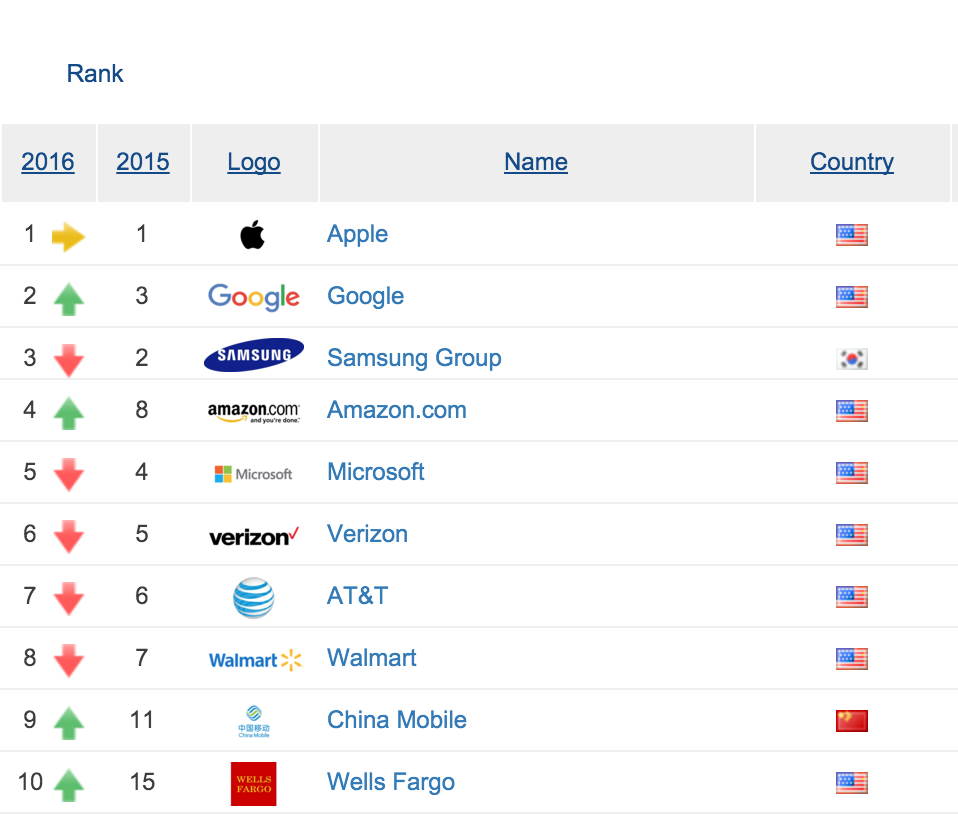Click the China Mobile logo
This screenshot has height=814, width=958.
(254, 722)
